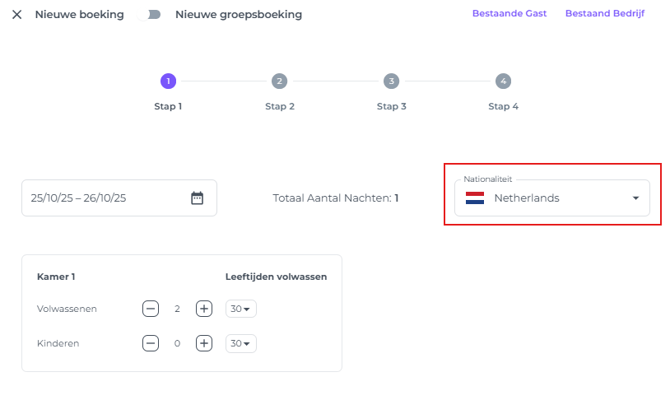Jump to Stap 2 circle
The height and width of the screenshot is (414, 670).
pos(279,81)
